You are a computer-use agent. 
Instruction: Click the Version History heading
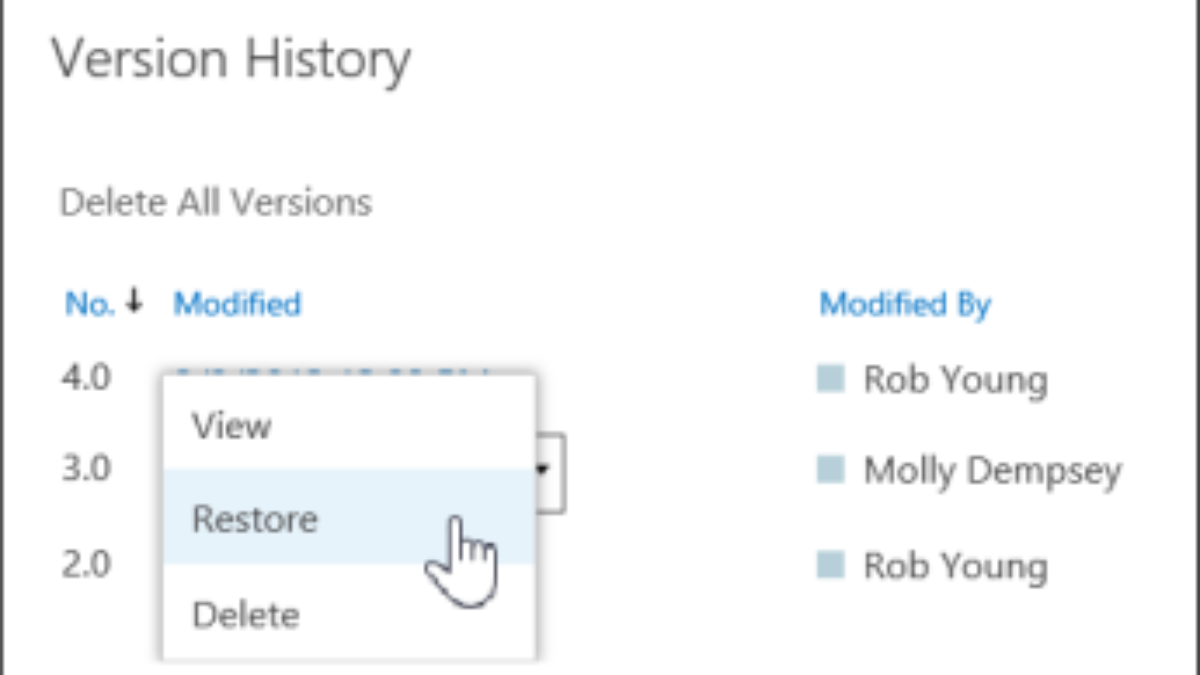tap(231, 60)
